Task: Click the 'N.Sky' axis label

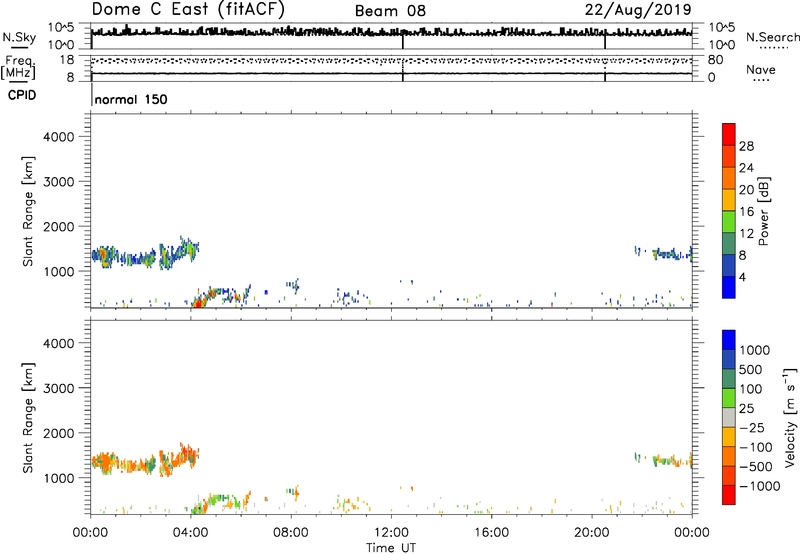Action: pyautogui.click(x=19, y=37)
